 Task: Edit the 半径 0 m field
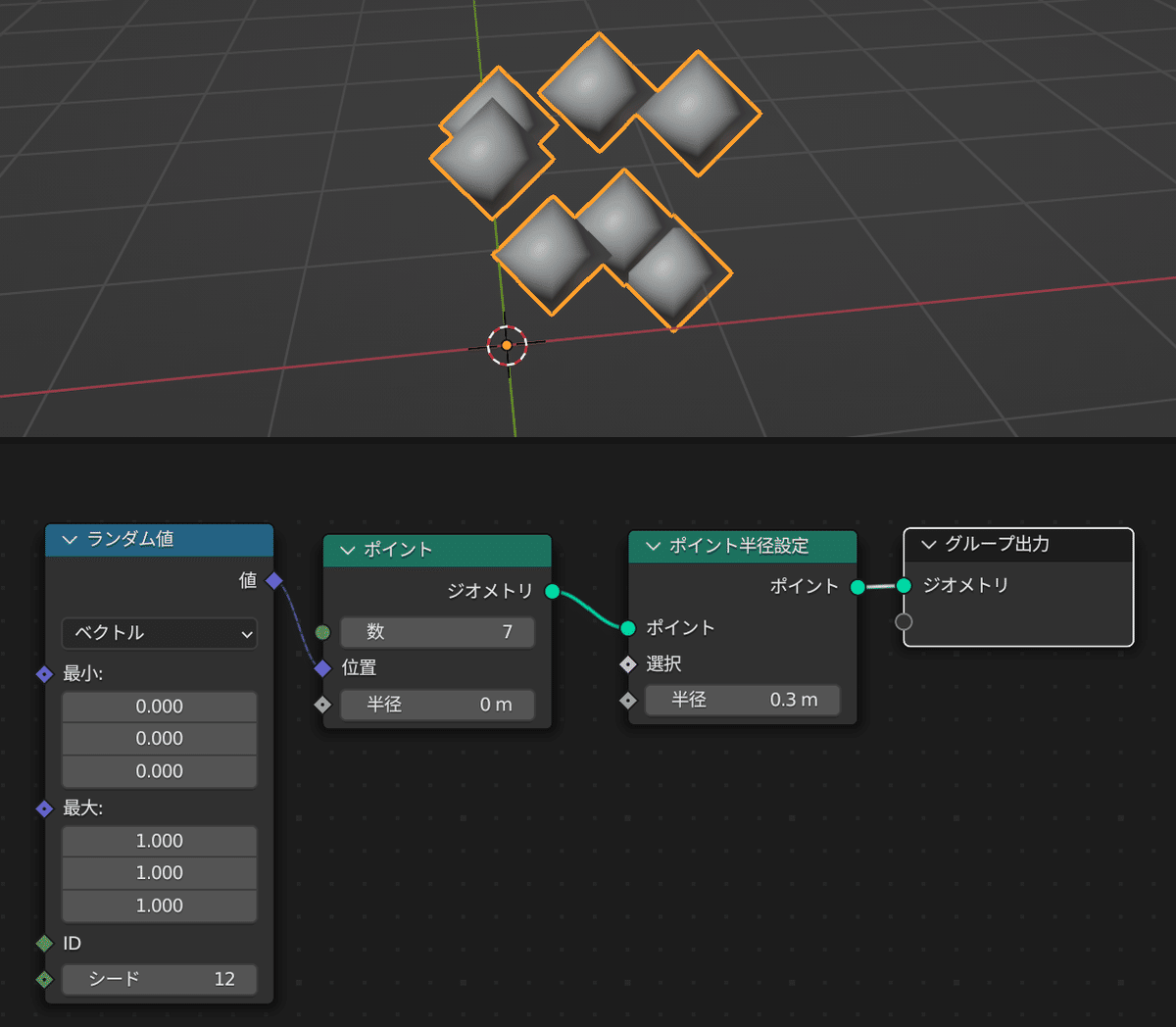pyautogui.click(x=437, y=705)
